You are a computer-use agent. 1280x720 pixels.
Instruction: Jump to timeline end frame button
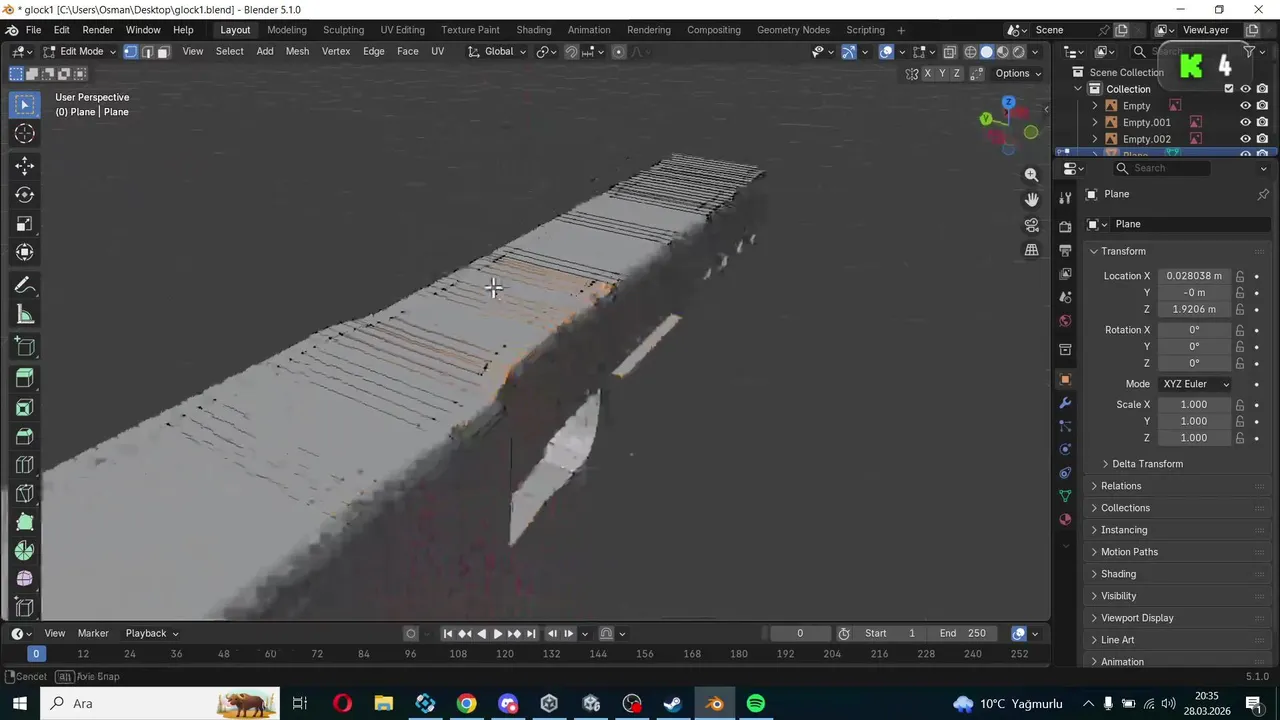531,633
